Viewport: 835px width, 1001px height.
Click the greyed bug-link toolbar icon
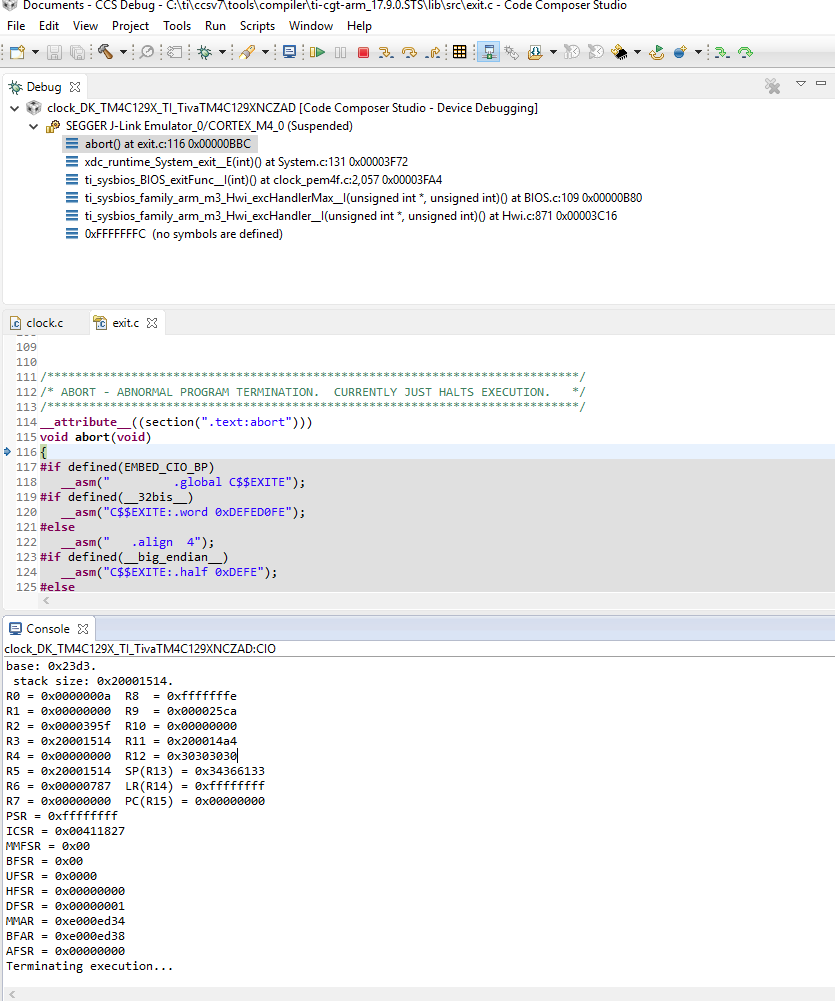511,52
